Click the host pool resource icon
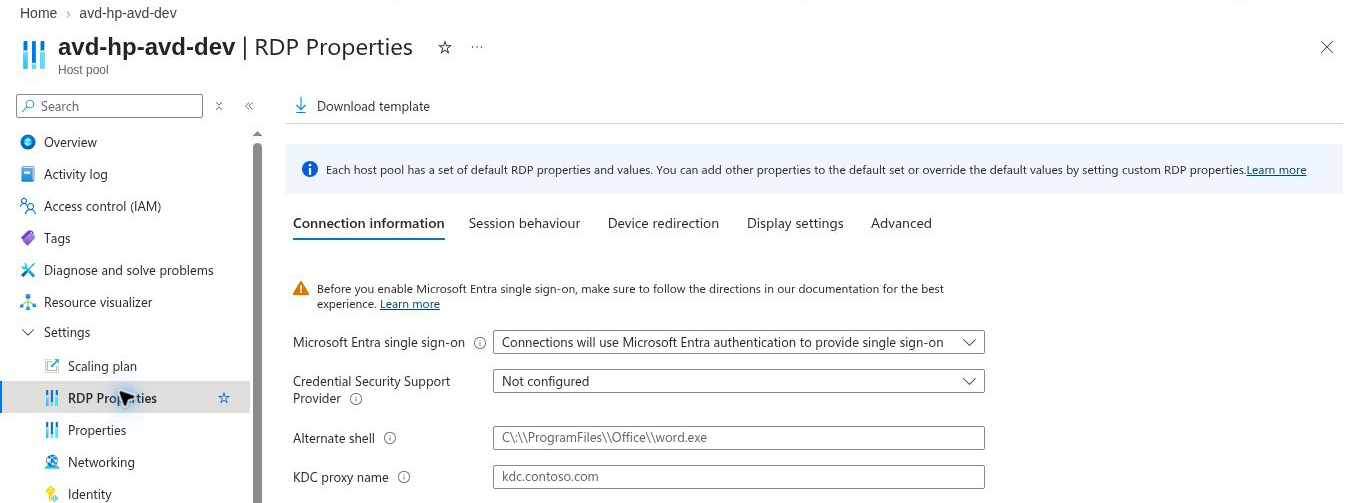 (x=34, y=55)
